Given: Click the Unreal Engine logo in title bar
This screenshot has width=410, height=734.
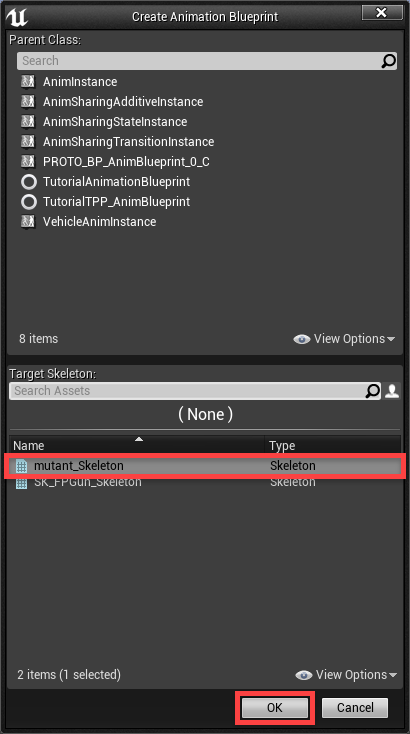Looking at the screenshot, I should pos(17,17).
